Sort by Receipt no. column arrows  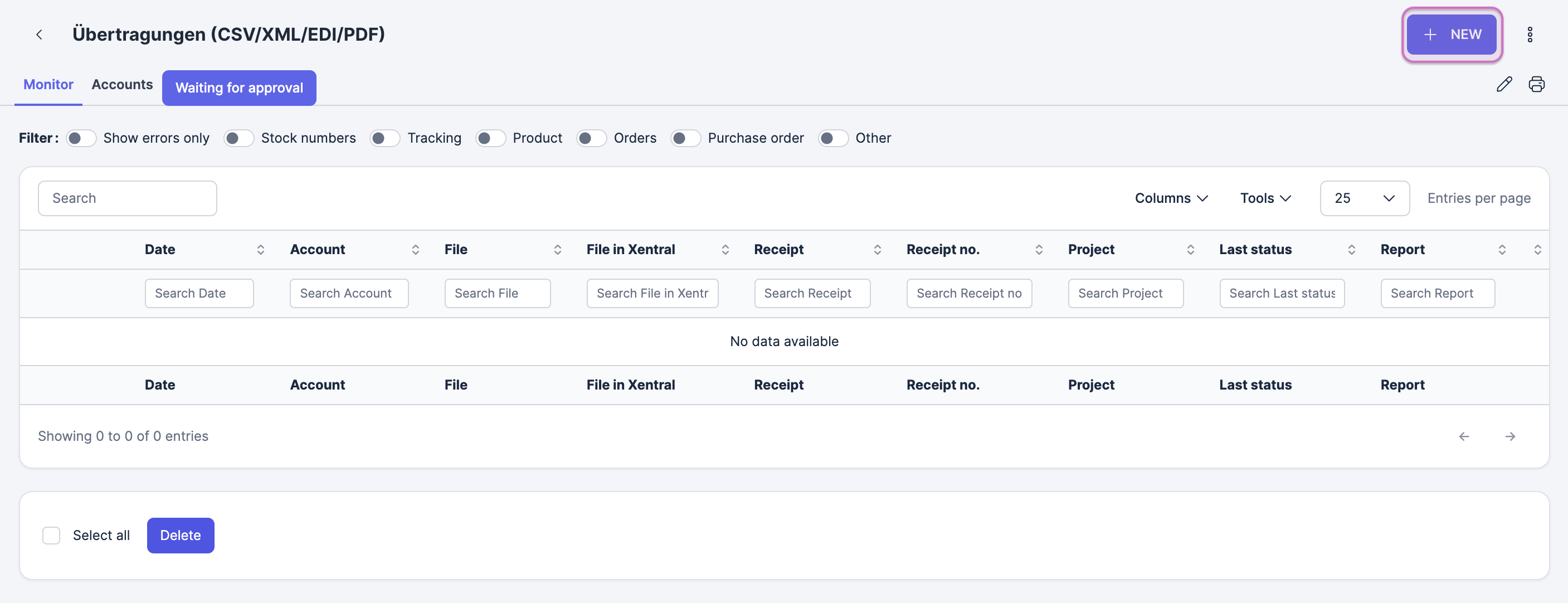[1039, 250]
